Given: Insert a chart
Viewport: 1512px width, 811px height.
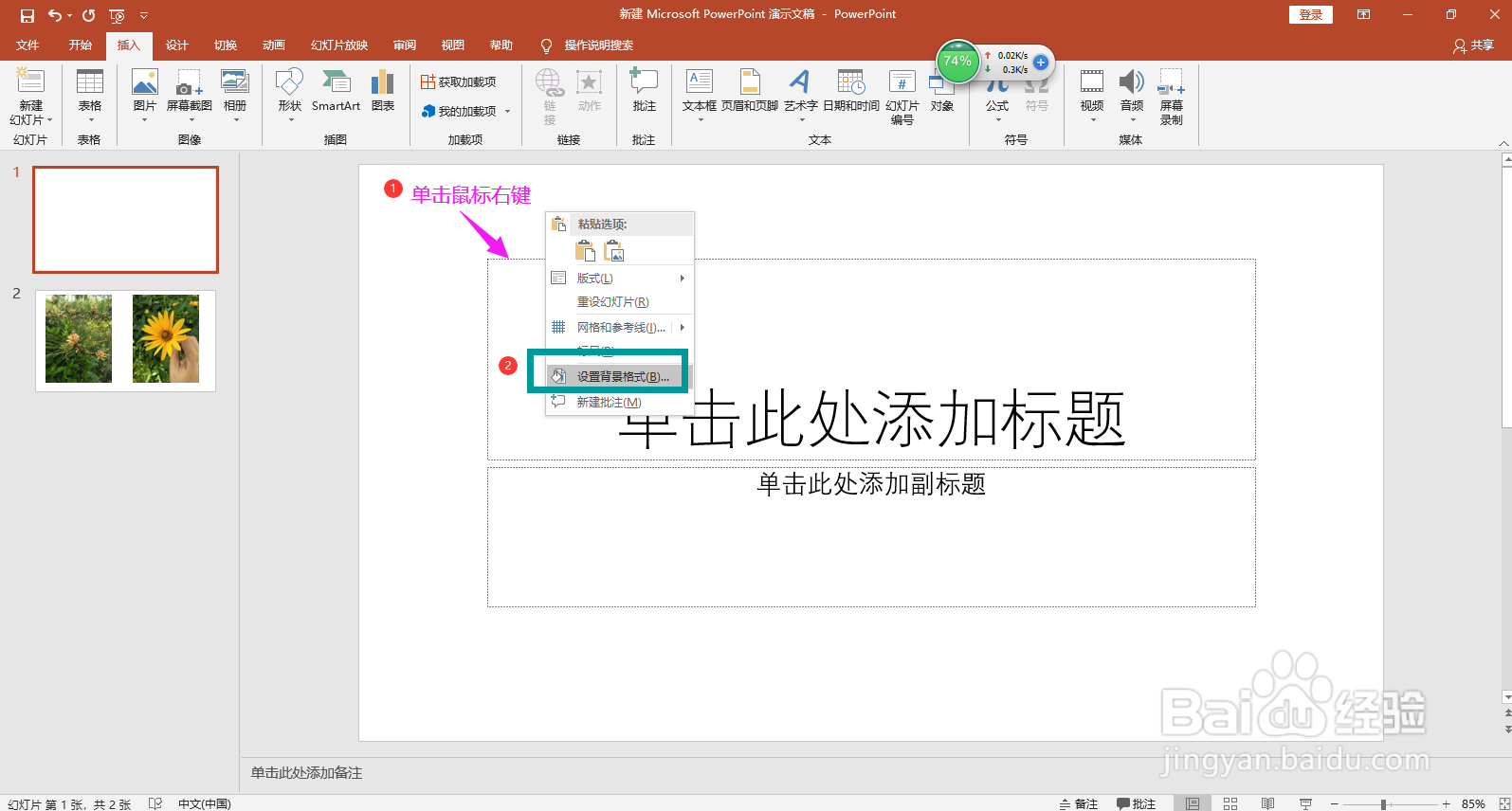Looking at the screenshot, I should (x=383, y=91).
